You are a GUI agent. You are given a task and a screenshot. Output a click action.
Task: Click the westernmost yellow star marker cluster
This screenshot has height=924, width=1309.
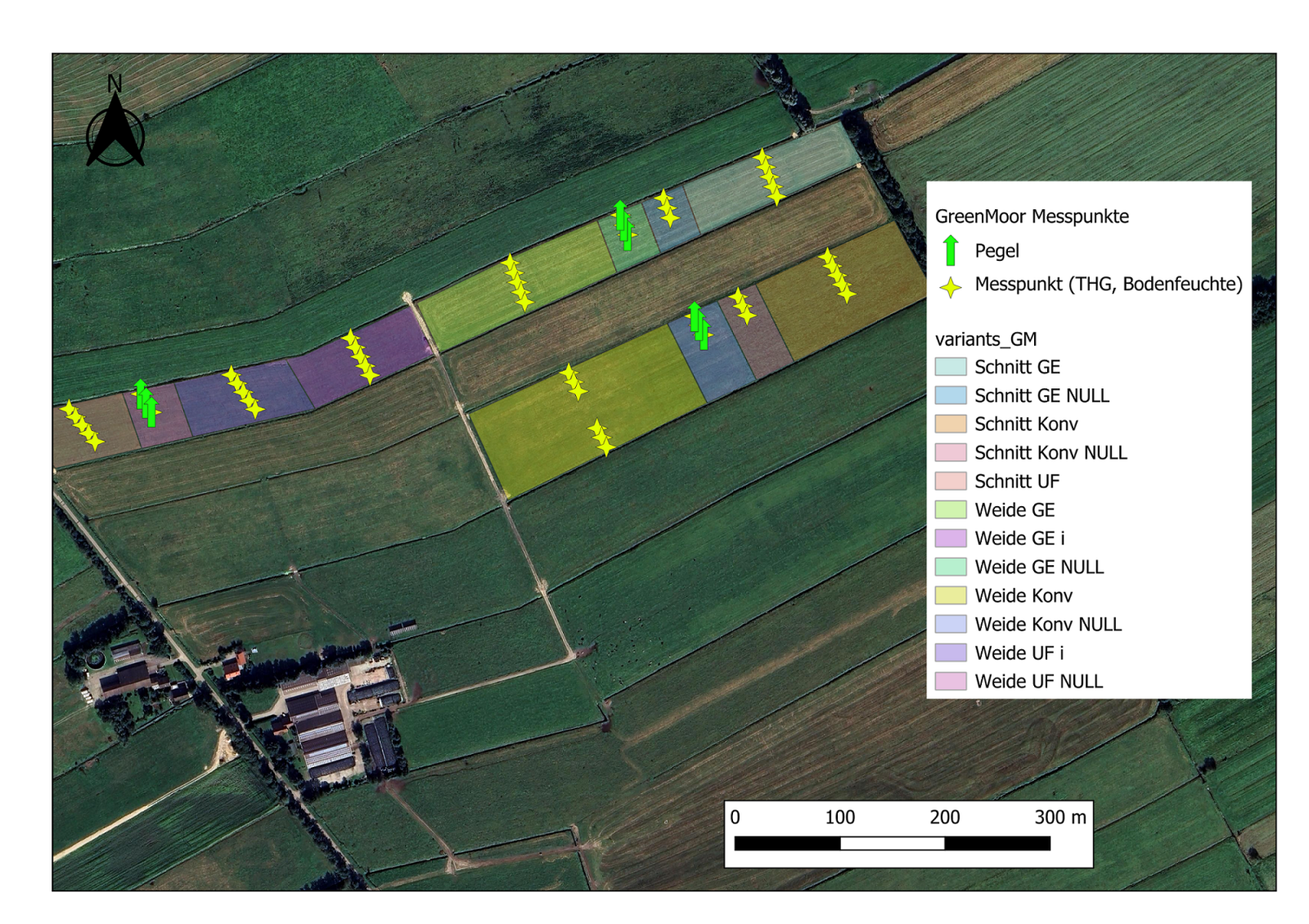click(x=82, y=424)
